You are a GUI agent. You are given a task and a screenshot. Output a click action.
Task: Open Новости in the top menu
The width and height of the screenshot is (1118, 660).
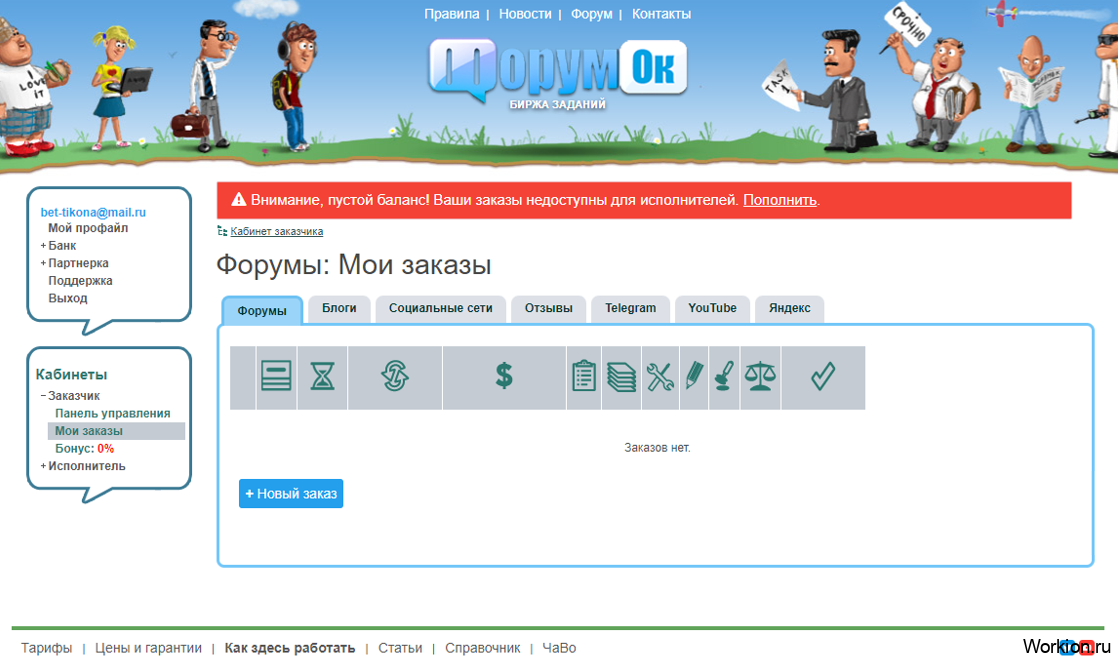click(525, 14)
